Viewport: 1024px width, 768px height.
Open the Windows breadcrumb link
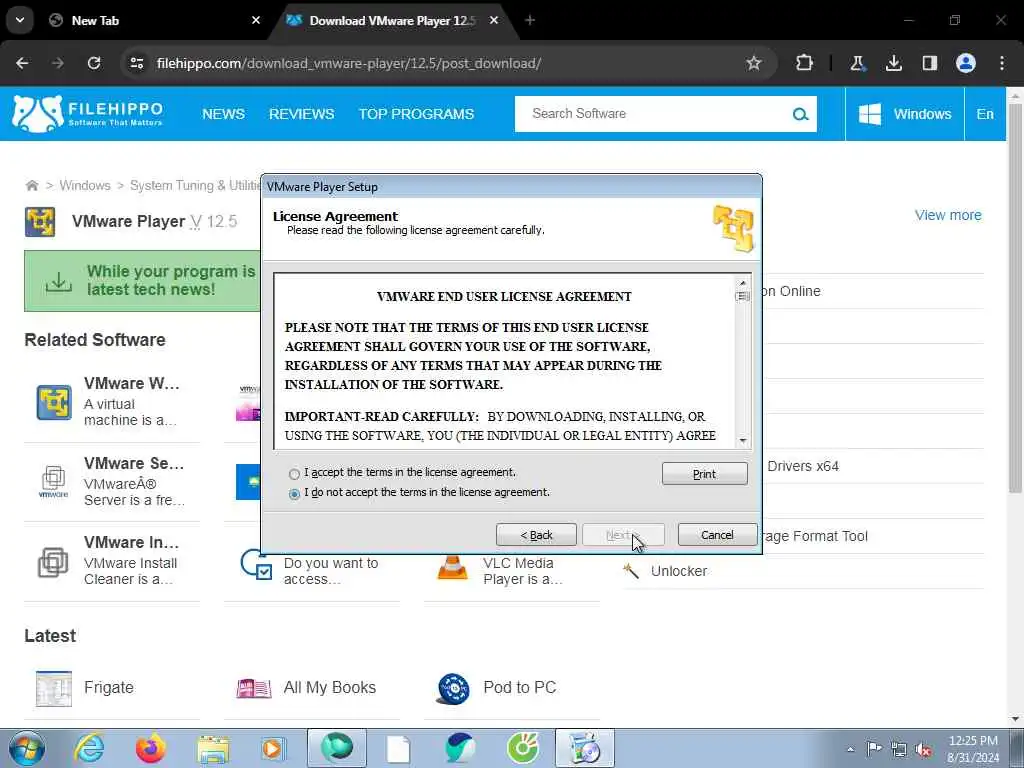(x=85, y=185)
